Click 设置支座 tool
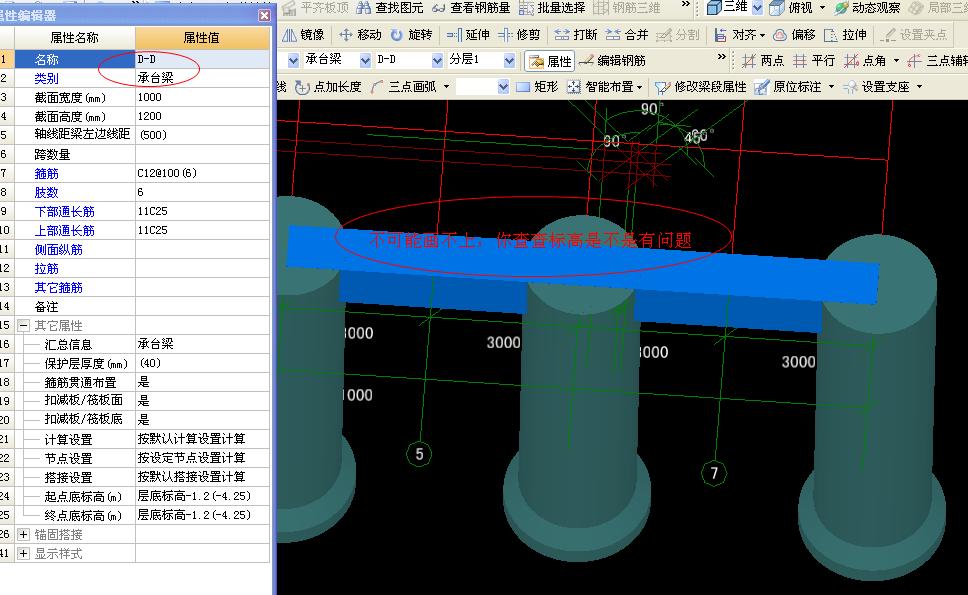 tap(877, 87)
